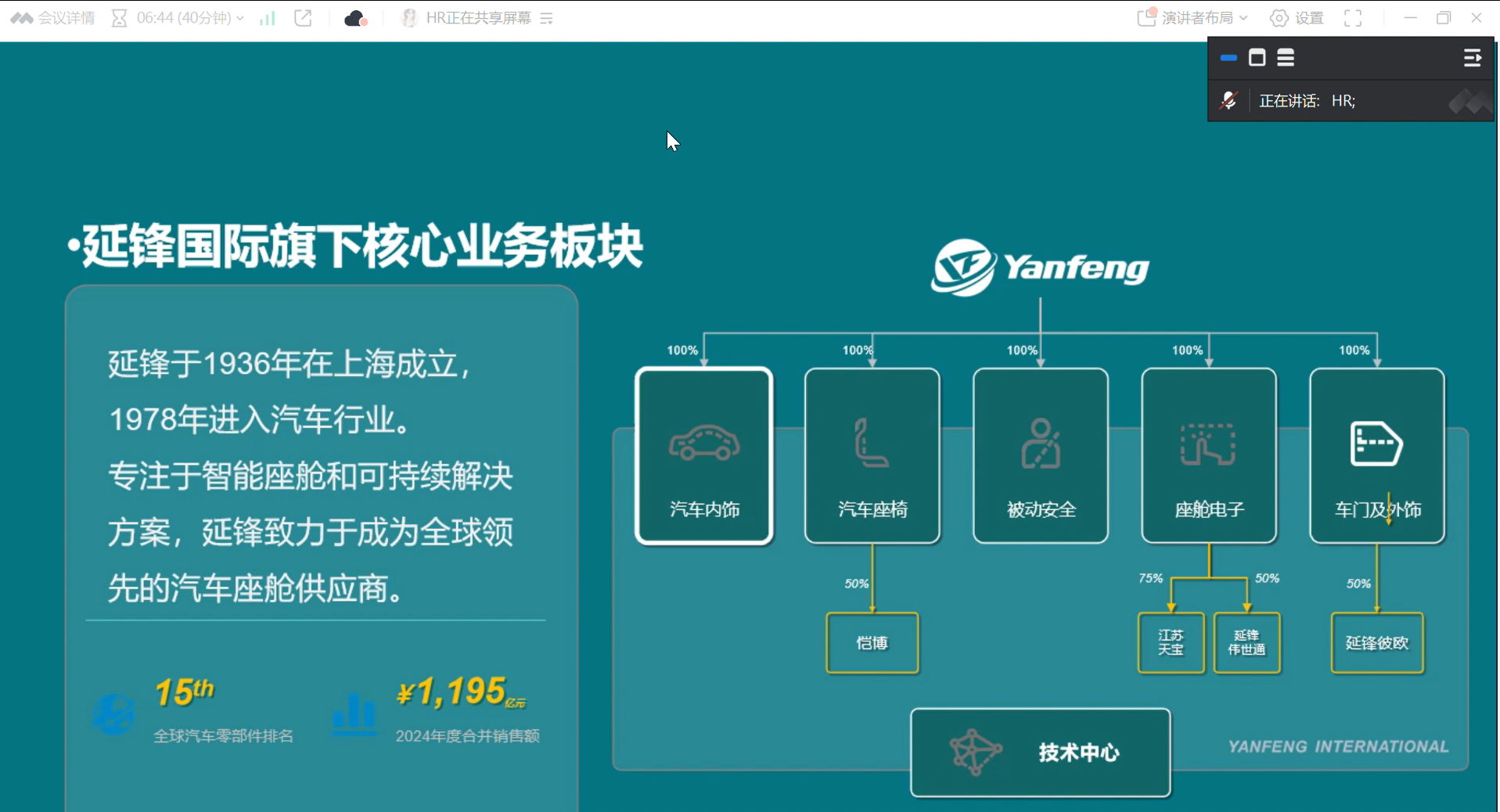Check the green network signal bars icon
Viewport: 1500px width, 812px height.
[x=268, y=18]
